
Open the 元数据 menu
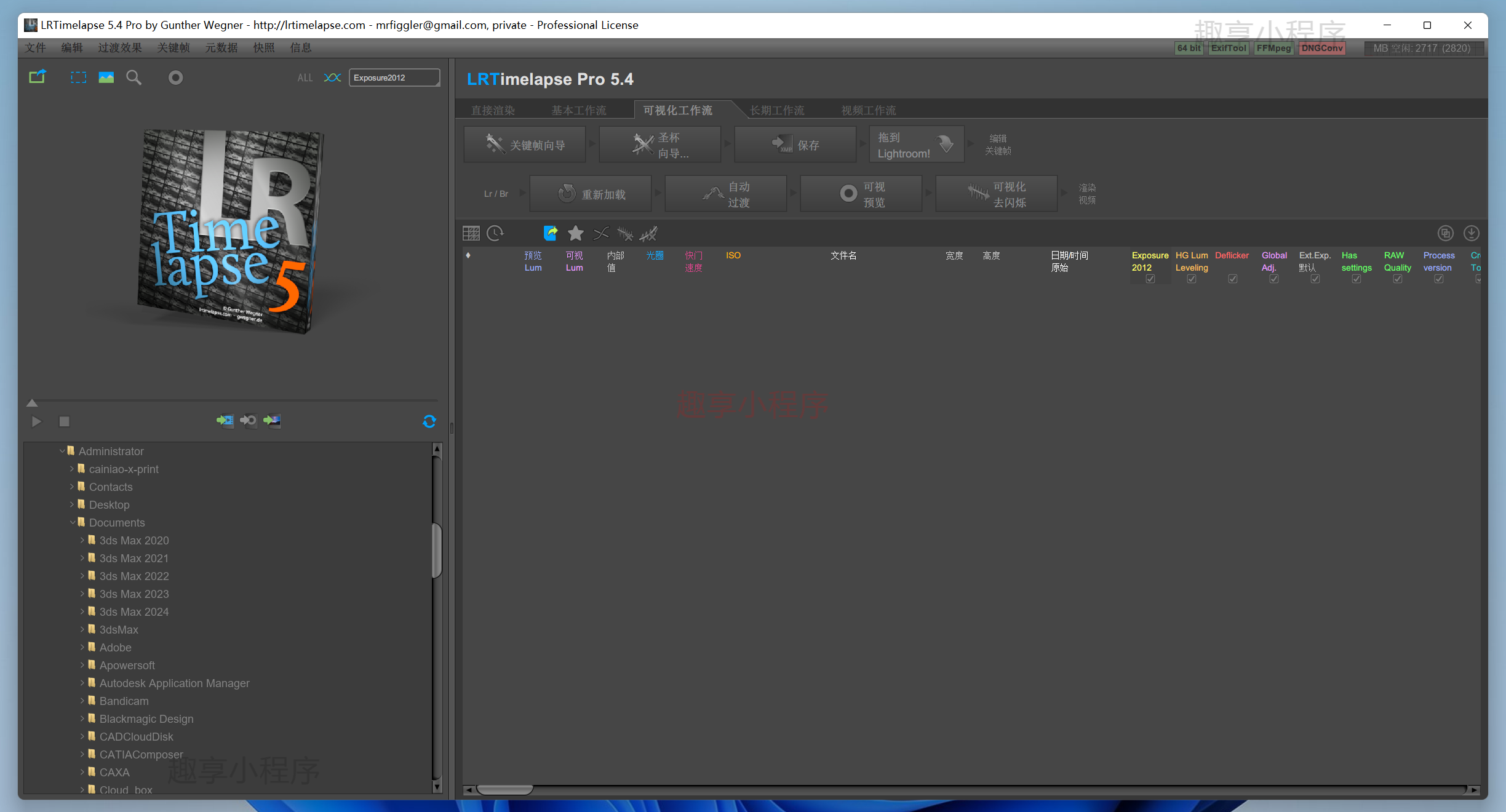221,48
